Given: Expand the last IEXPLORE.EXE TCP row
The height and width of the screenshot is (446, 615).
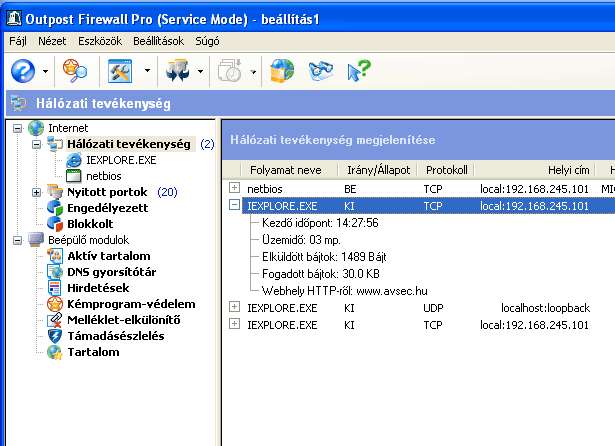Looking at the screenshot, I should [x=234, y=324].
